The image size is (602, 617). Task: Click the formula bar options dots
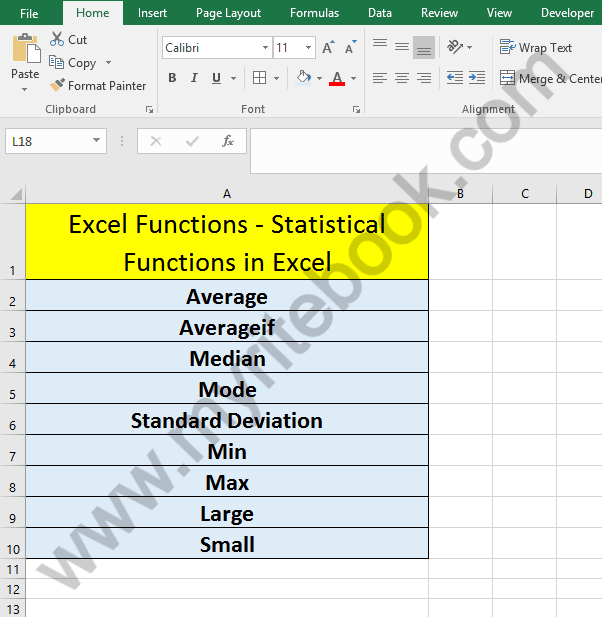point(122,141)
